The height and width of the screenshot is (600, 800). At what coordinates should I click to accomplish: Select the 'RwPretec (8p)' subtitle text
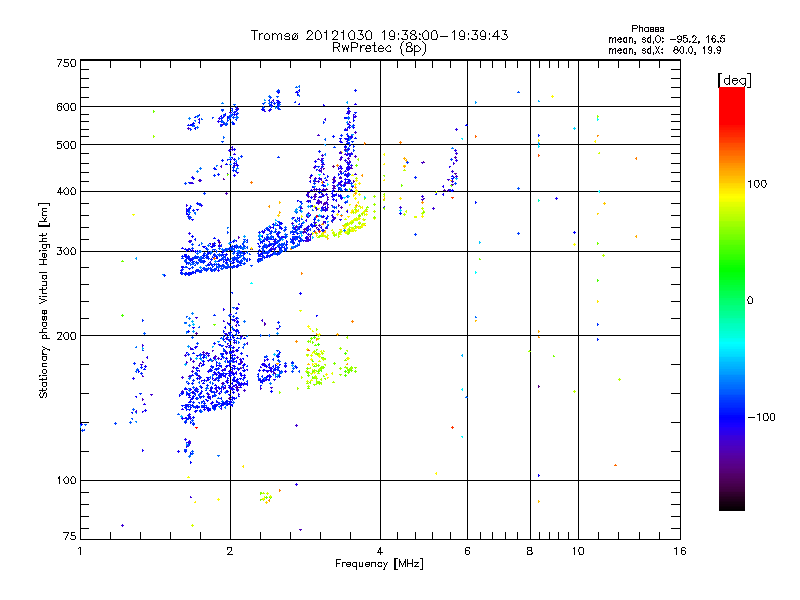tap(379, 48)
